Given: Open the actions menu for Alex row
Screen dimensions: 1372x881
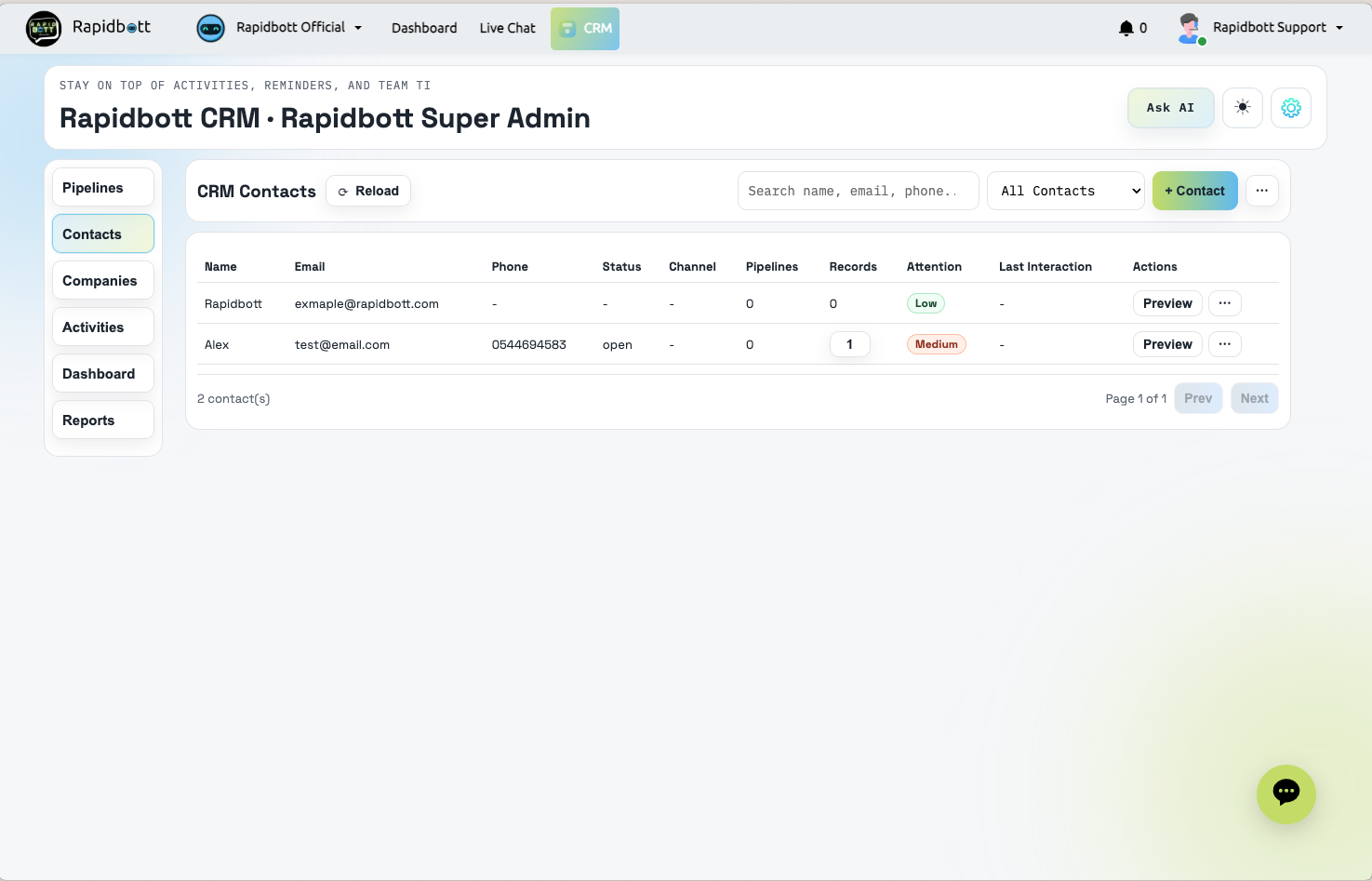Looking at the screenshot, I should coord(1224,344).
